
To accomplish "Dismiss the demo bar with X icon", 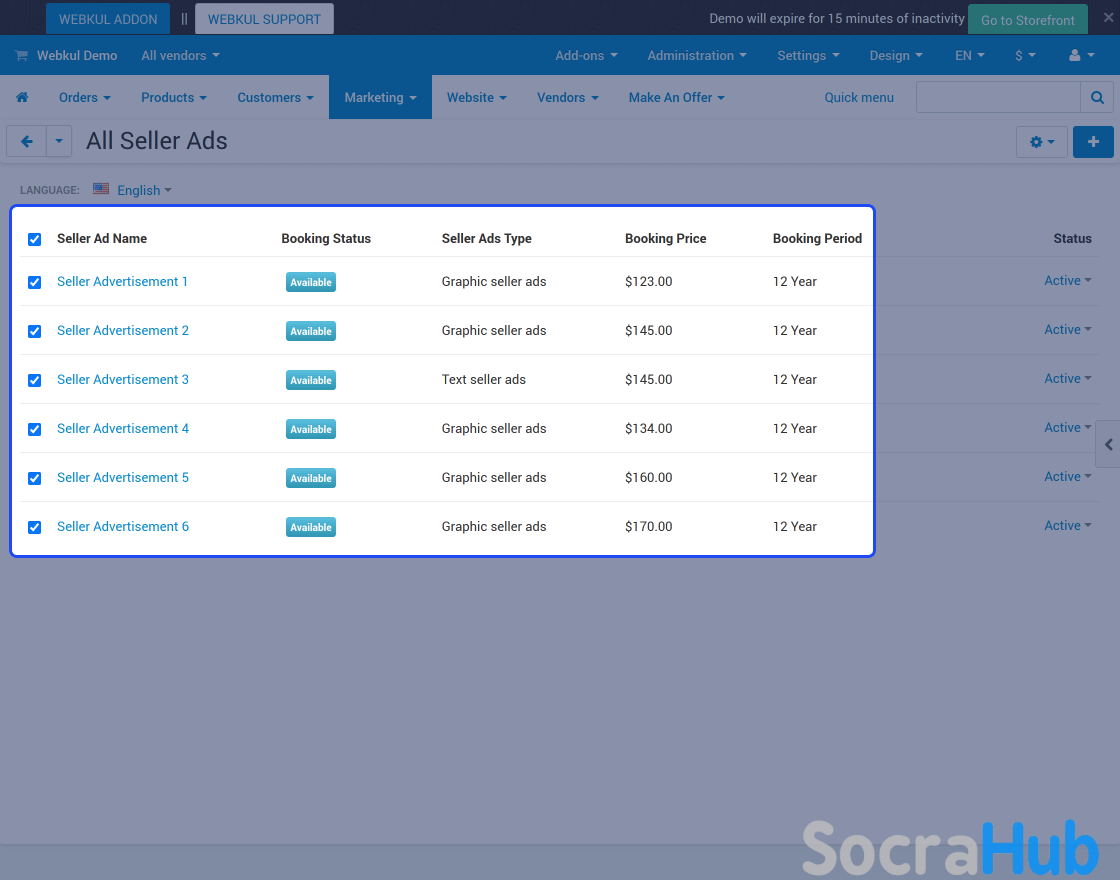I will click(1107, 18).
